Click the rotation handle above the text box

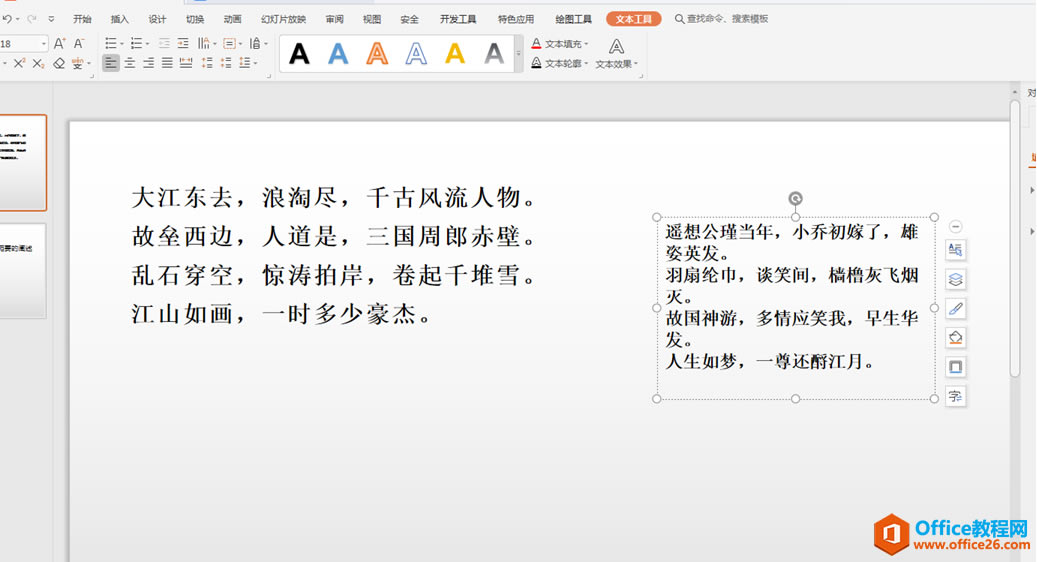click(x=796, y=198)
